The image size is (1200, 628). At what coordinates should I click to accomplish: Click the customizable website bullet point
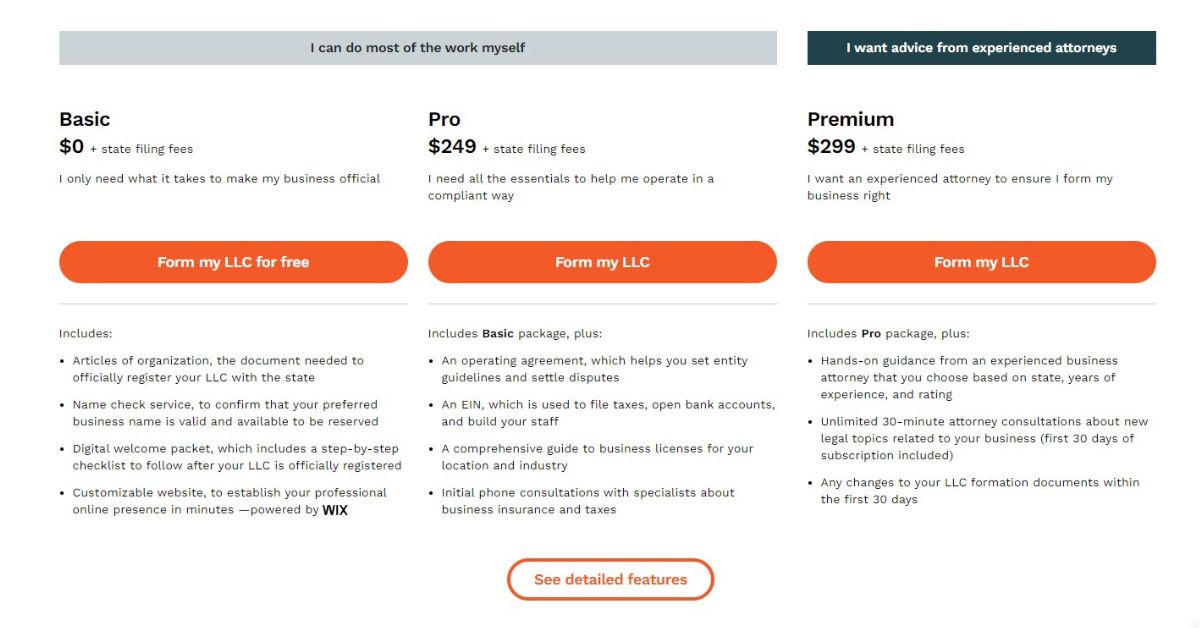pos(224,500)
